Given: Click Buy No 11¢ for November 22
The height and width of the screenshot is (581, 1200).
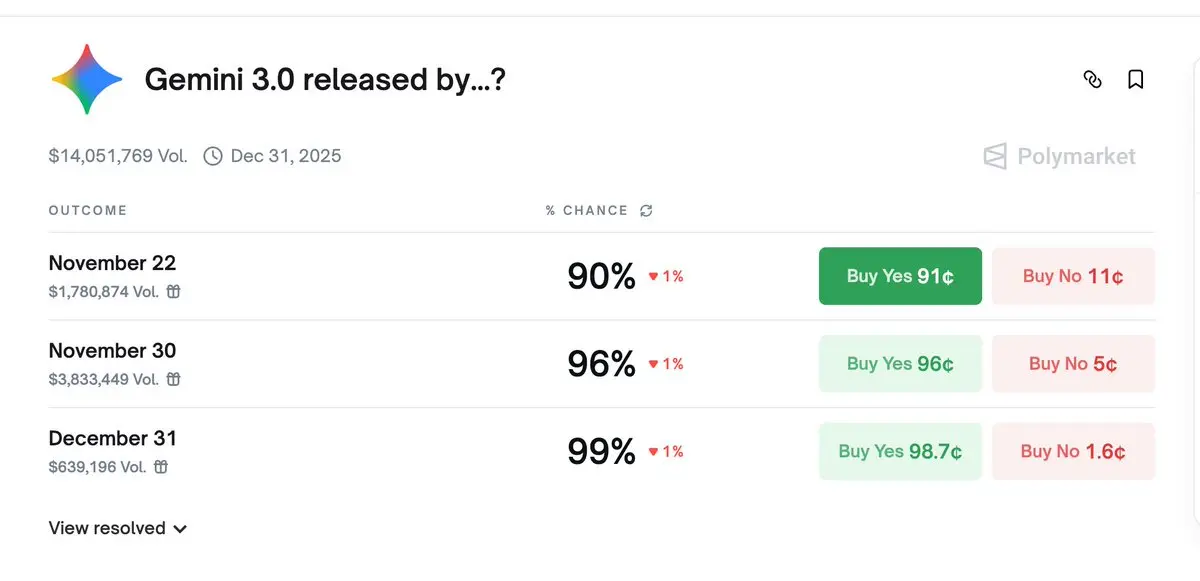Looking at the screenshot, I should [x=1073, y=276].
